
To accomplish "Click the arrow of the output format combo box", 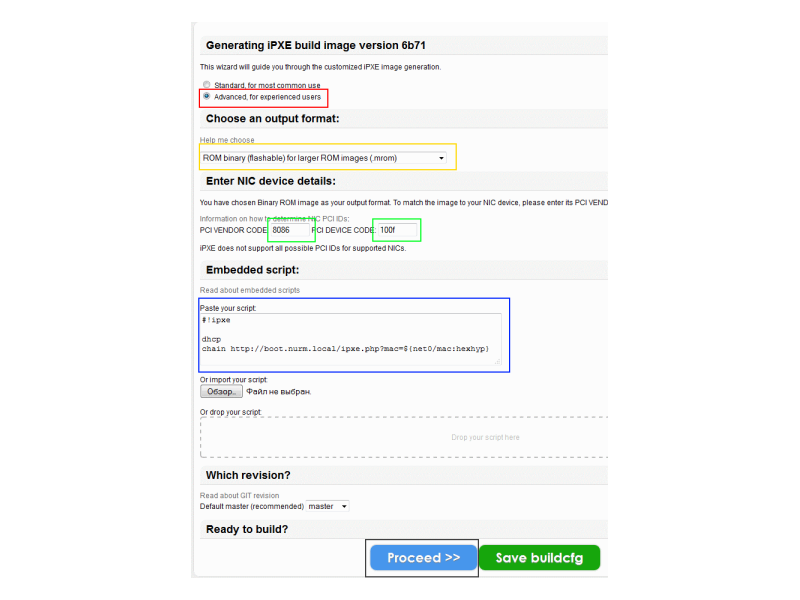I will click(441, 158).
